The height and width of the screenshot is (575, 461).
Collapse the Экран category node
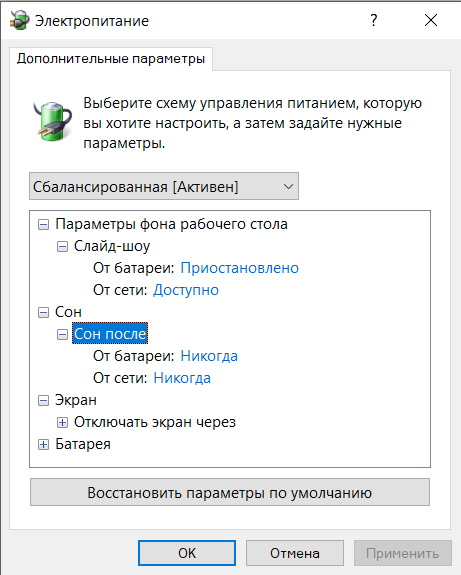pyautogui.click(x=43, y=400)
